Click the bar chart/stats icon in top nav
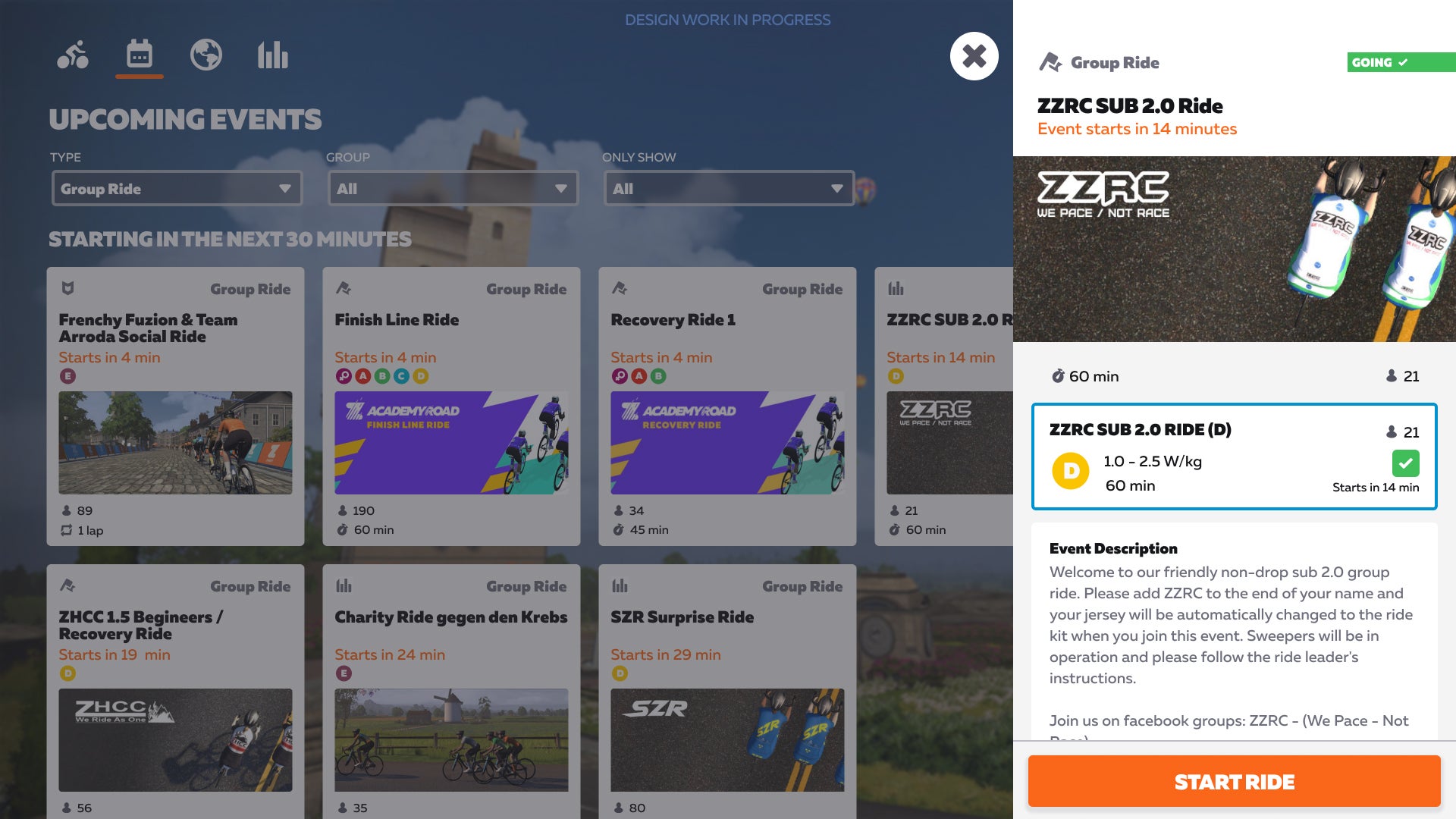 click(272, 55)
